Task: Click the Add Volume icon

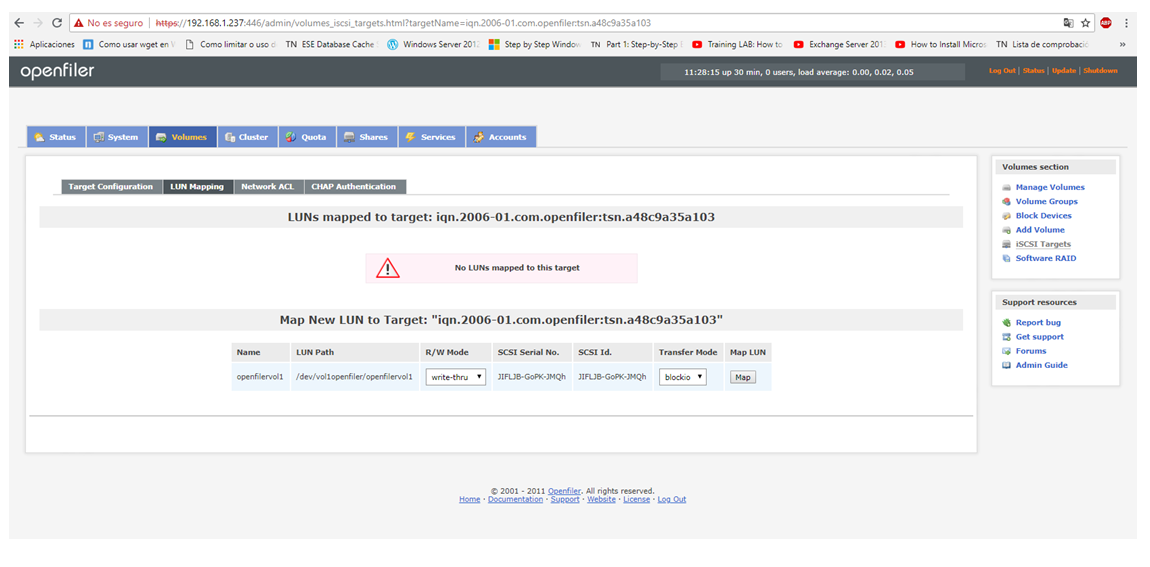Action: (x=1007, y=230)
